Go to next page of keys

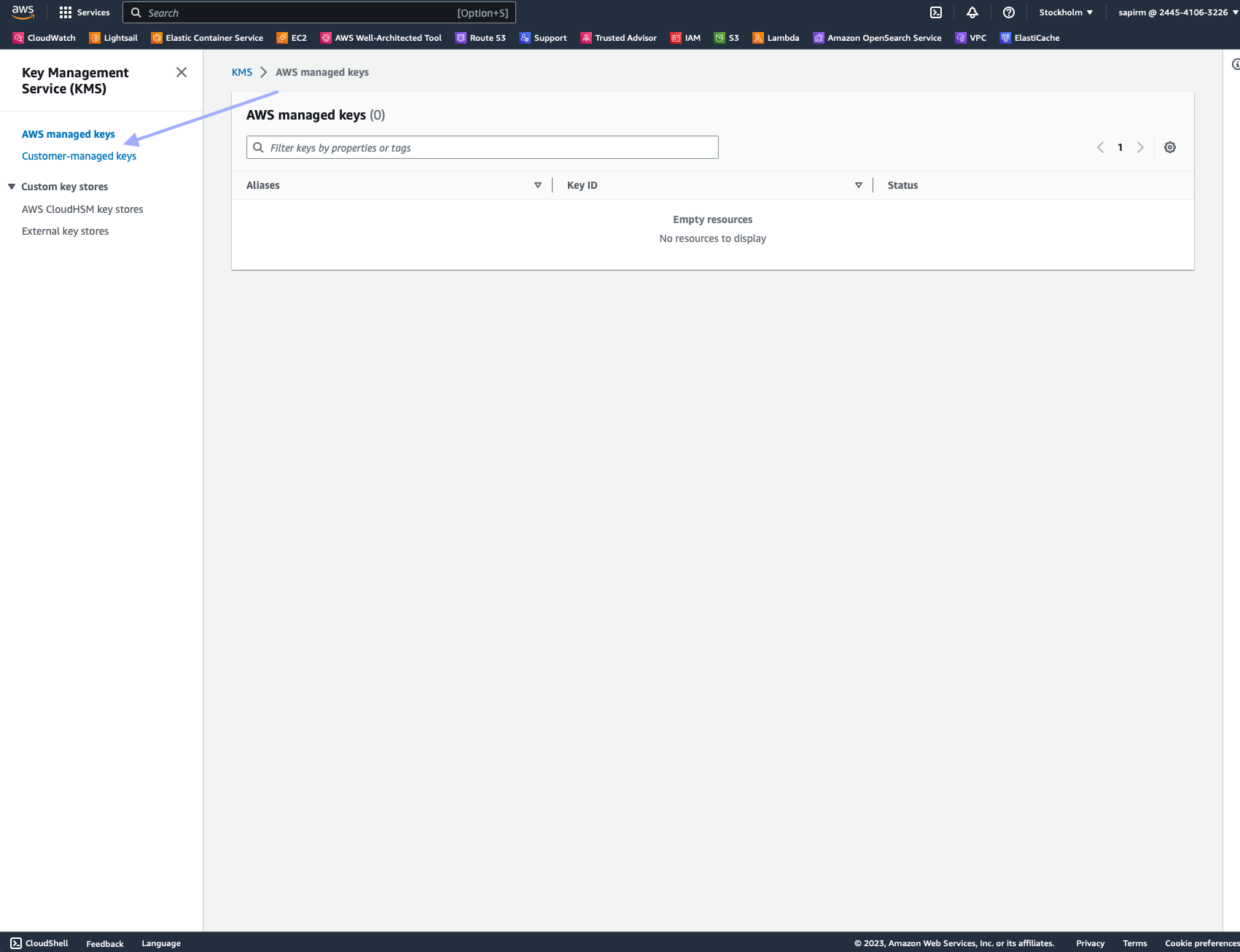point(1140,147)
